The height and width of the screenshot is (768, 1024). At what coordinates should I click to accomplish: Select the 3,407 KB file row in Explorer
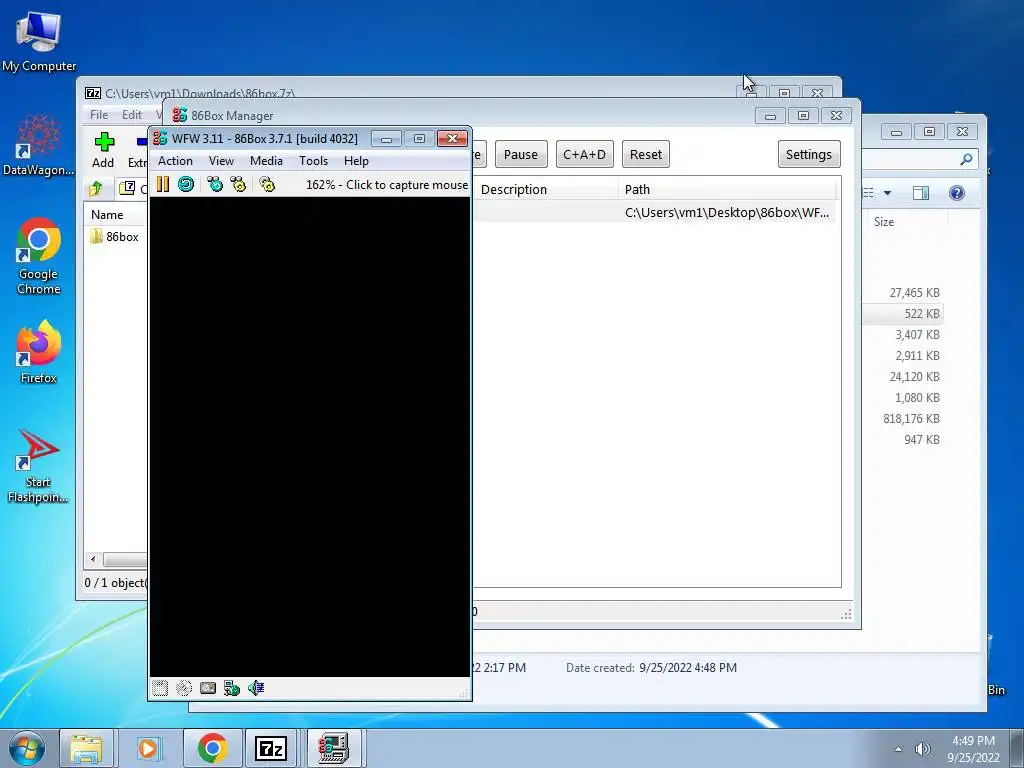(903, 334)
